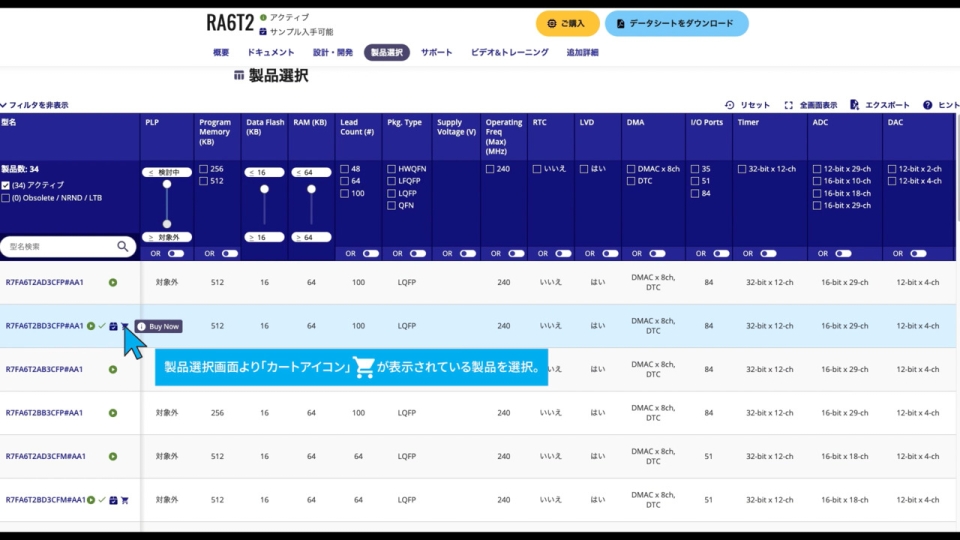Click the エクスポート export icon

(x=854, y=105)
